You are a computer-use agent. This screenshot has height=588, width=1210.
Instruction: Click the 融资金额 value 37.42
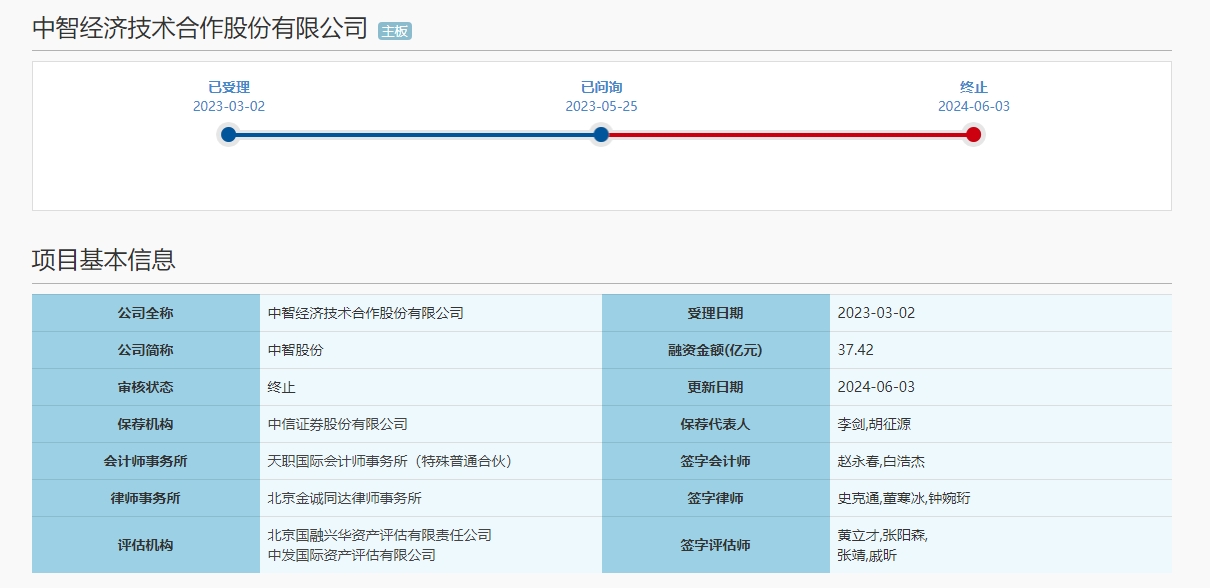point(856,350)
